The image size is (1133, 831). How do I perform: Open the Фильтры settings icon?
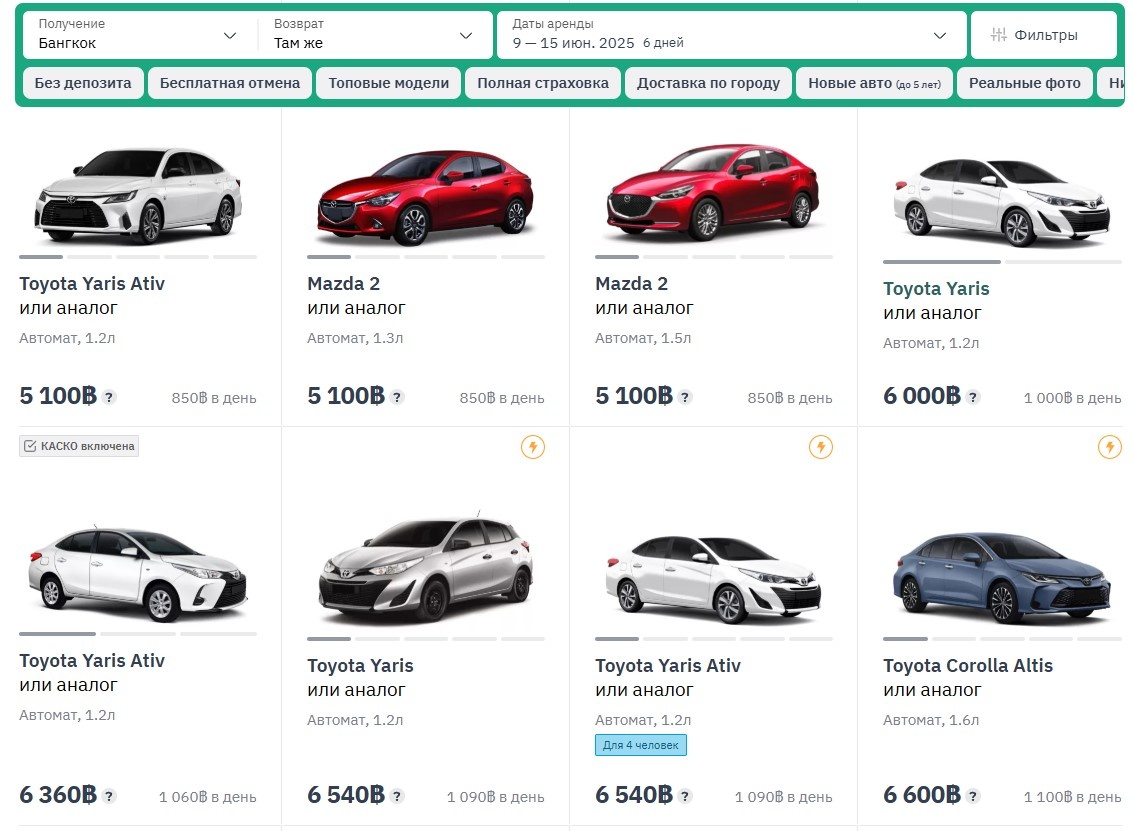[998, 33]
